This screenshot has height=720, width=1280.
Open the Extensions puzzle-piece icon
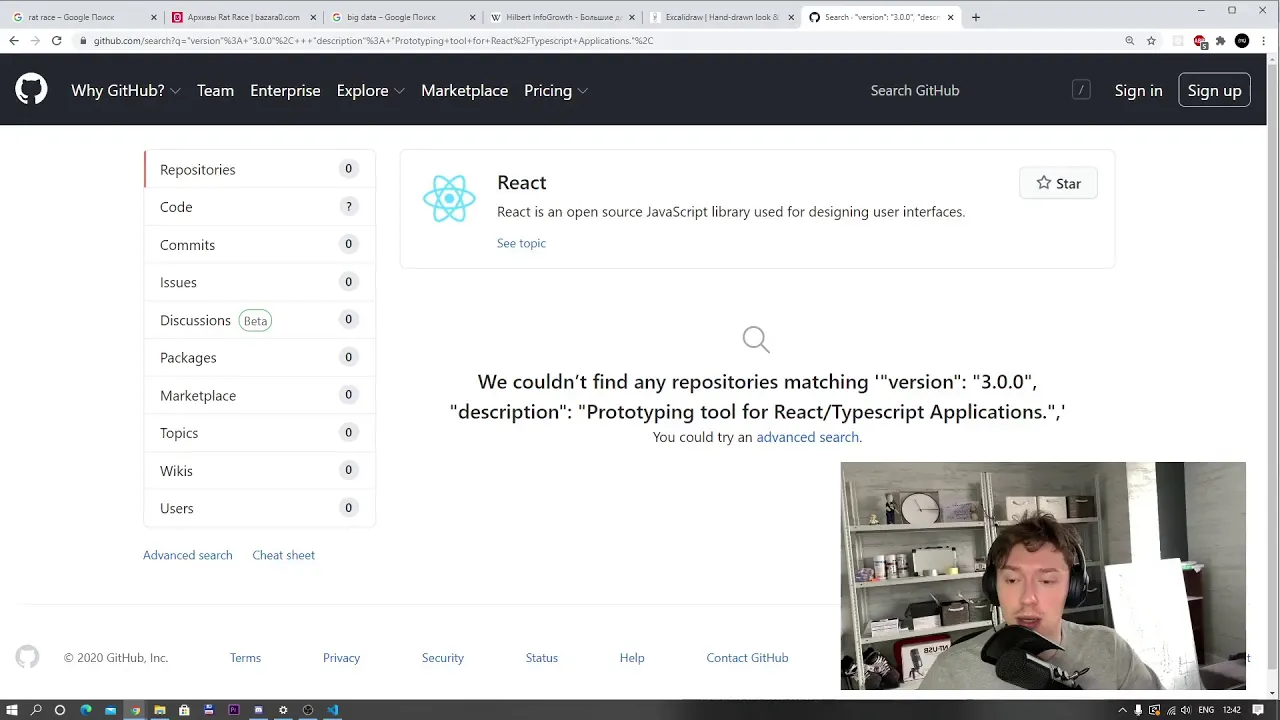[x=1220, y=41]
